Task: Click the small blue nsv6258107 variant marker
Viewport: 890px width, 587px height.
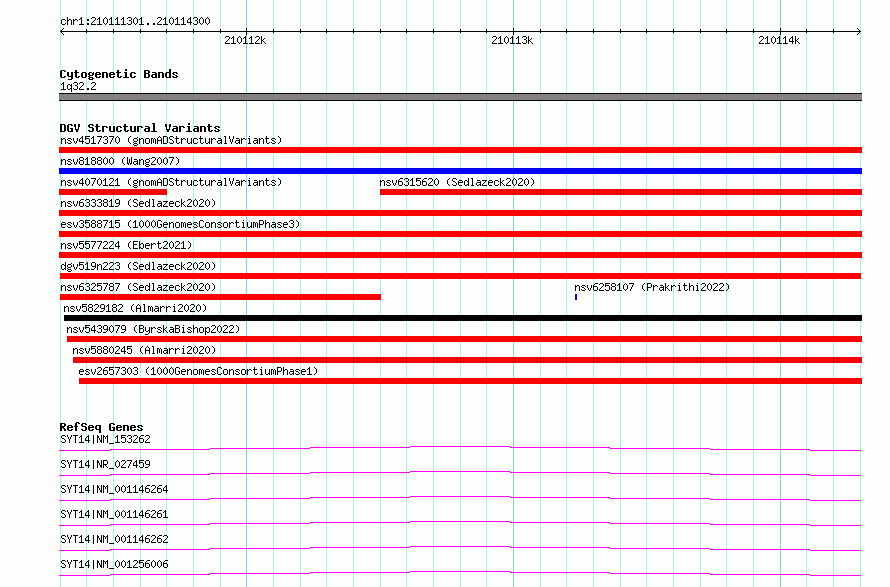Action: tap(576, 297)
